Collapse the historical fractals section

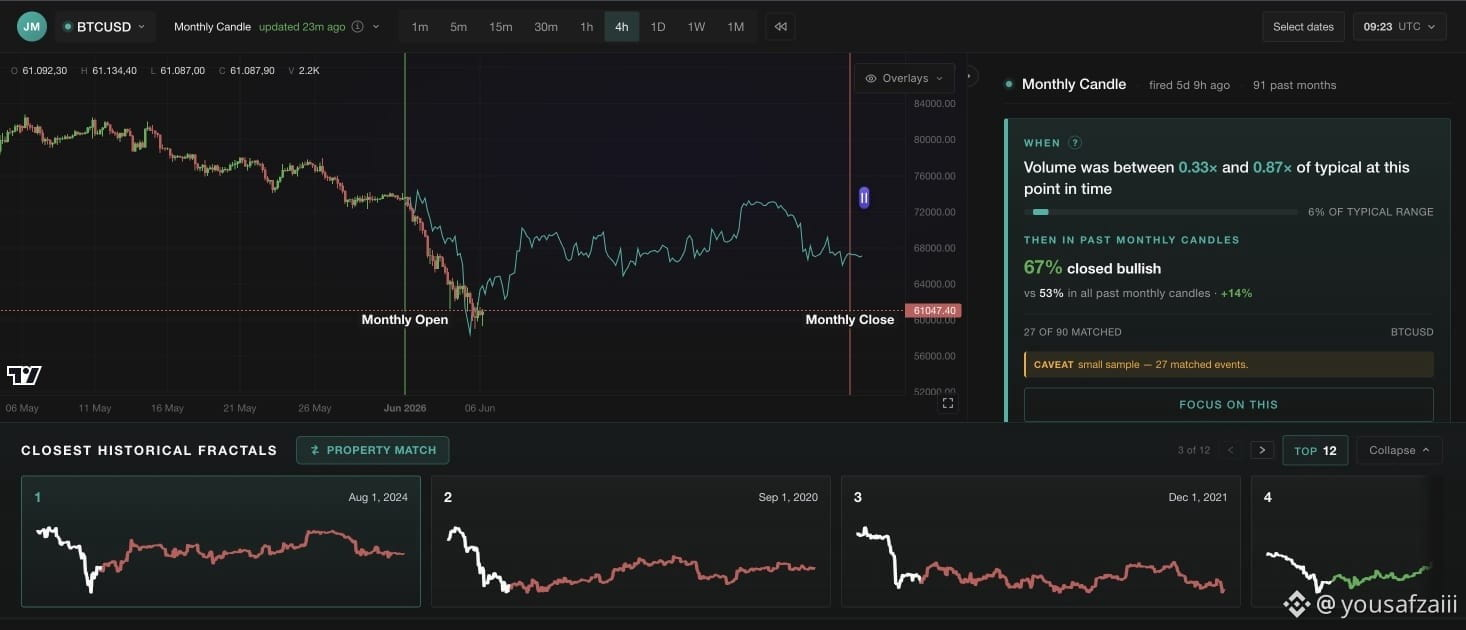tap(1399, 450)
